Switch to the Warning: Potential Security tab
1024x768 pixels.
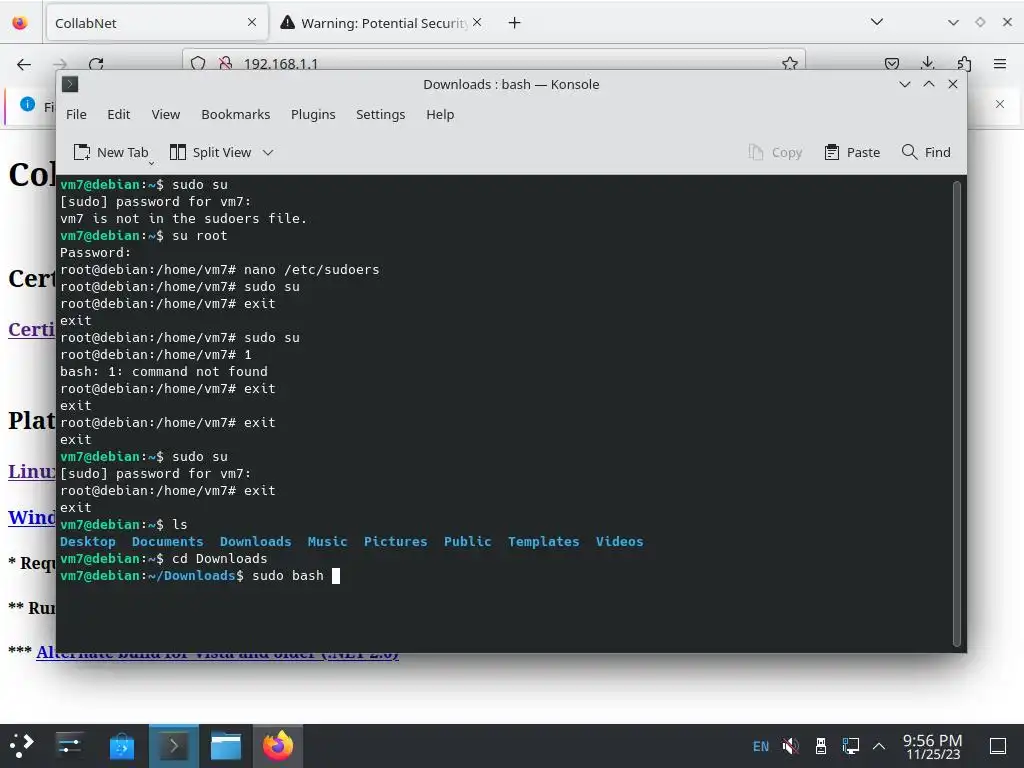pos(382,23)
